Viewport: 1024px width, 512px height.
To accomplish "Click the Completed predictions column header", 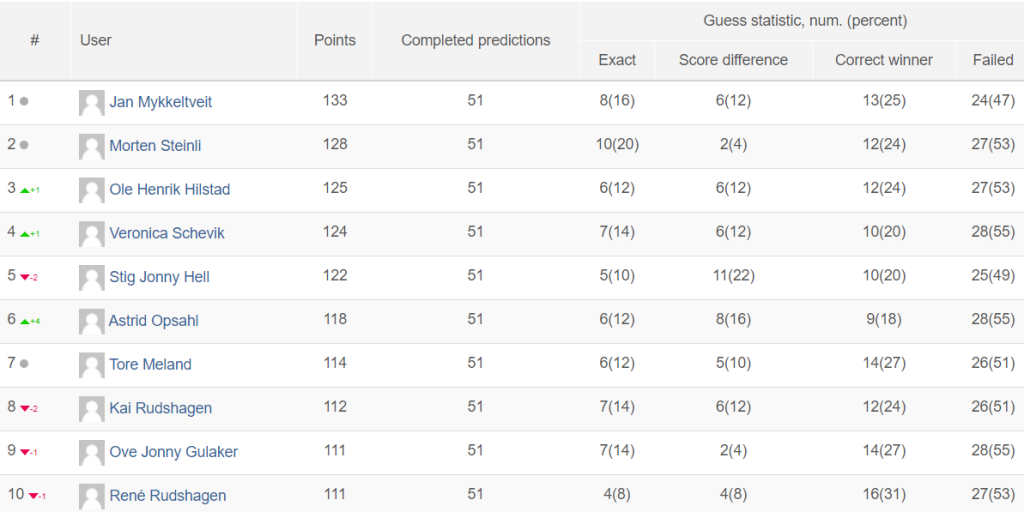I will click(x=475, y=40).
